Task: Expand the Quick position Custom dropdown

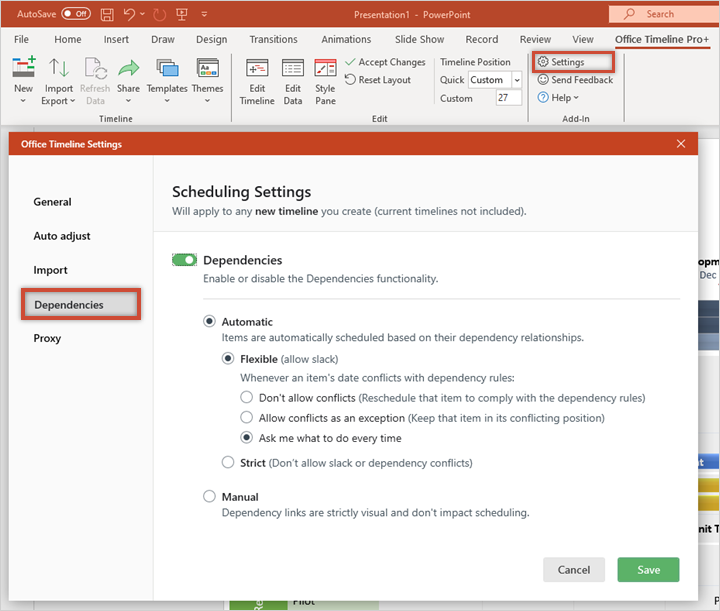Action: coord(517,80)
